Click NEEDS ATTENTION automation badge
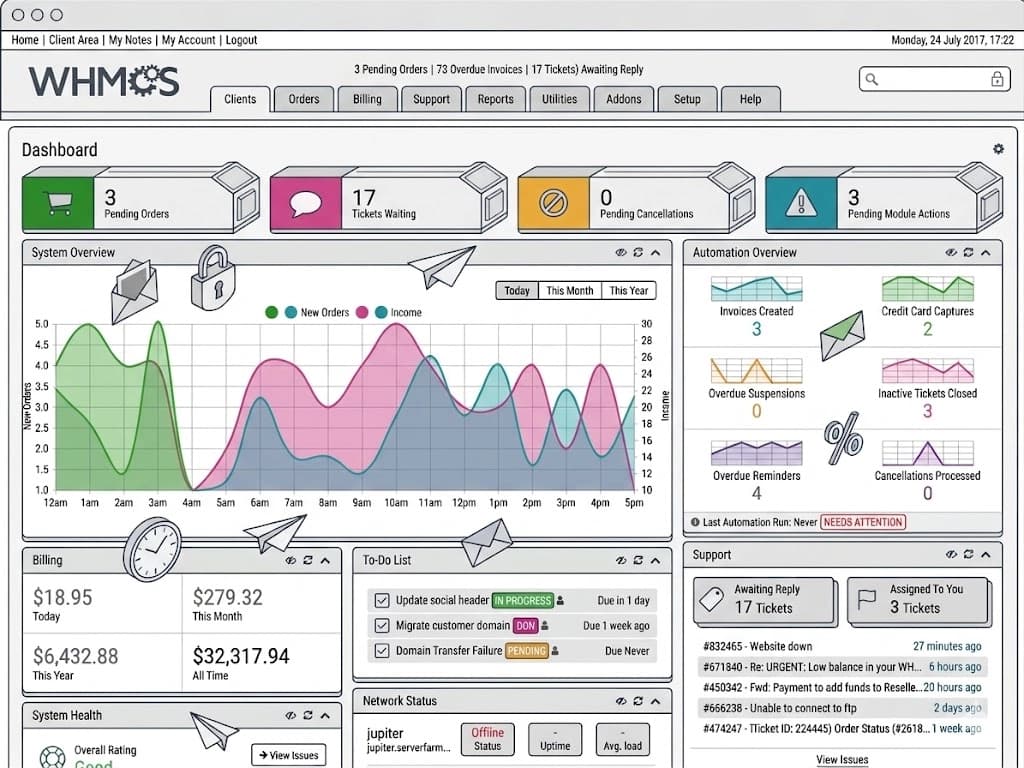This screenshot has width=1024, height=768. click(863, 522)
